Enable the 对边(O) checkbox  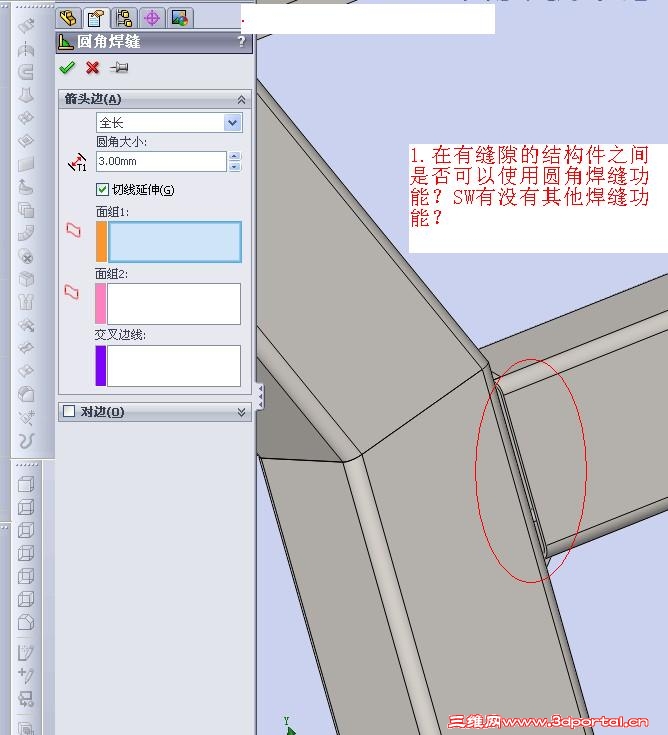(69, 411)
